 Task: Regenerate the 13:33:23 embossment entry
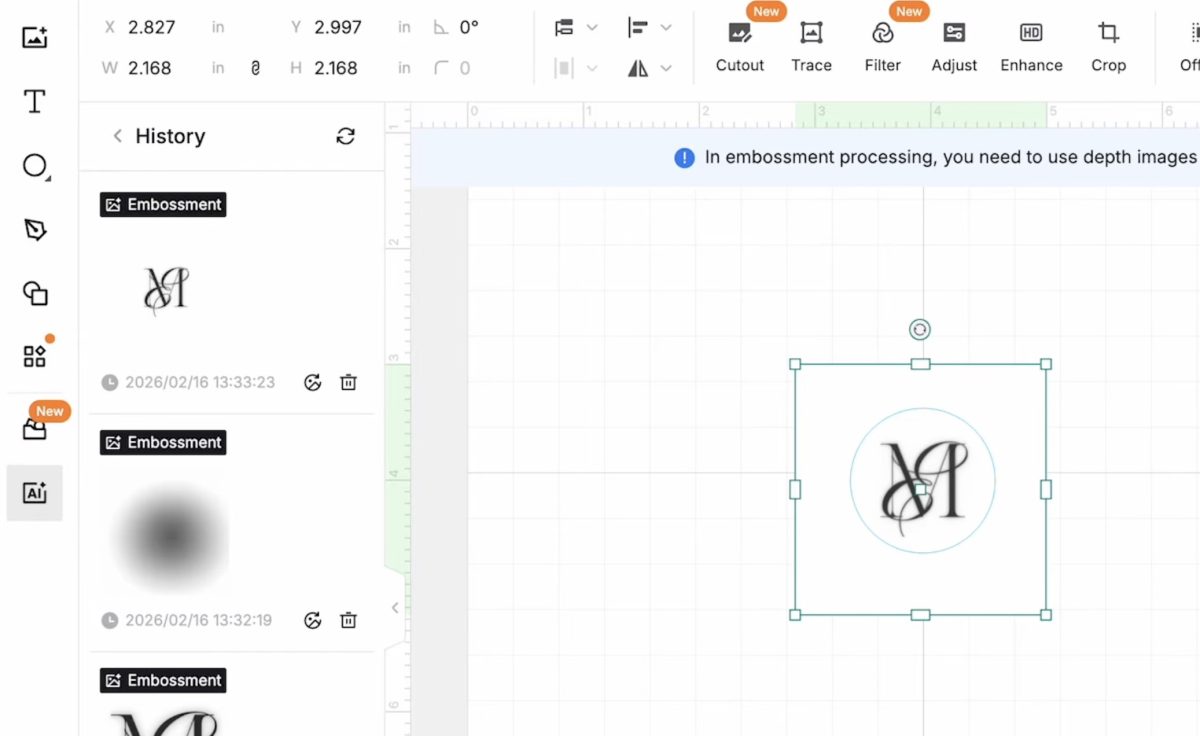tap(313, 382)
